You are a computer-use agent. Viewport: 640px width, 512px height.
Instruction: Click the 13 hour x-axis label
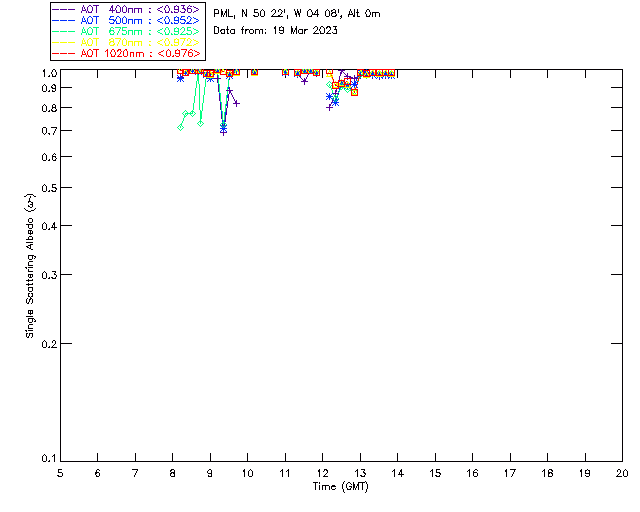(360, 474)
